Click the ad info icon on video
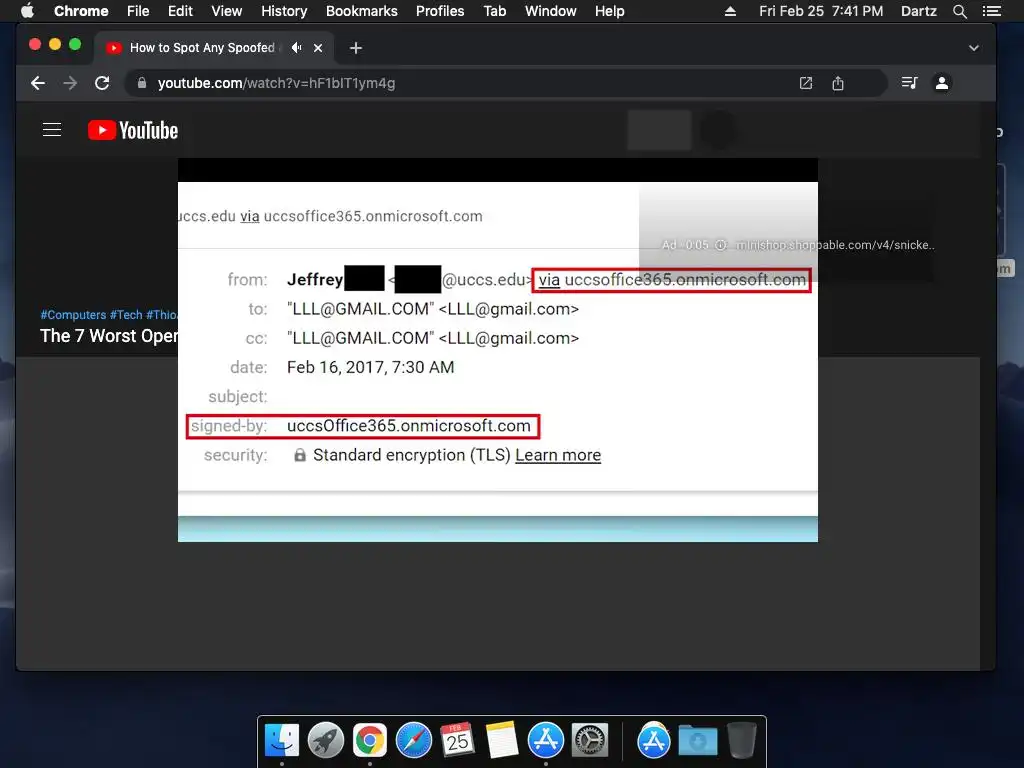 coord(721,245)
